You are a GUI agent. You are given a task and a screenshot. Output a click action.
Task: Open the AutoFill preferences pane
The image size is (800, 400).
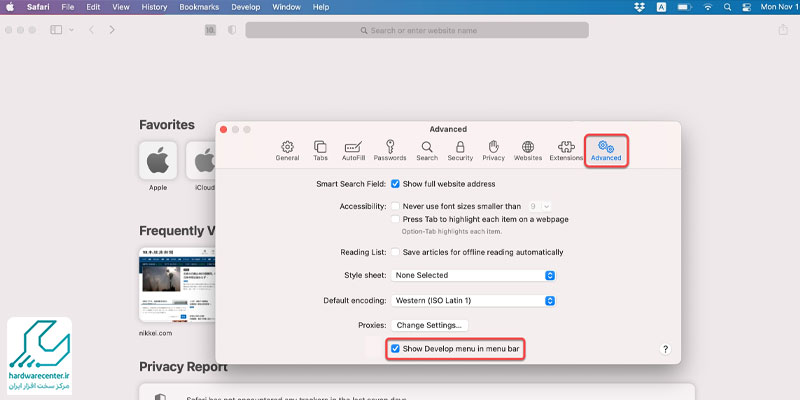(x=353, y=151)
